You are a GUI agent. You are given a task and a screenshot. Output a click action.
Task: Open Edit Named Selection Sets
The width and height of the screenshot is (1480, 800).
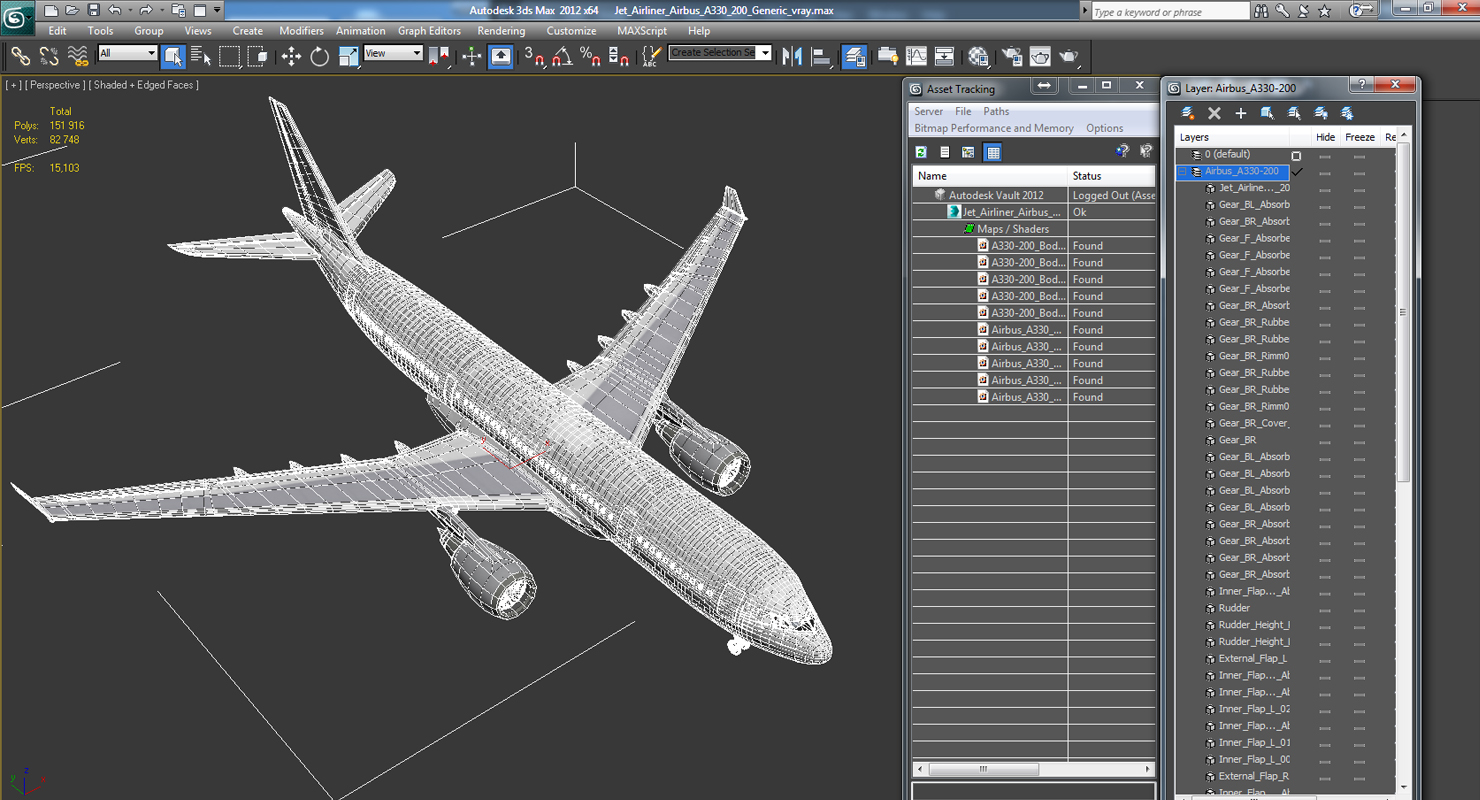tap(651, 56)
